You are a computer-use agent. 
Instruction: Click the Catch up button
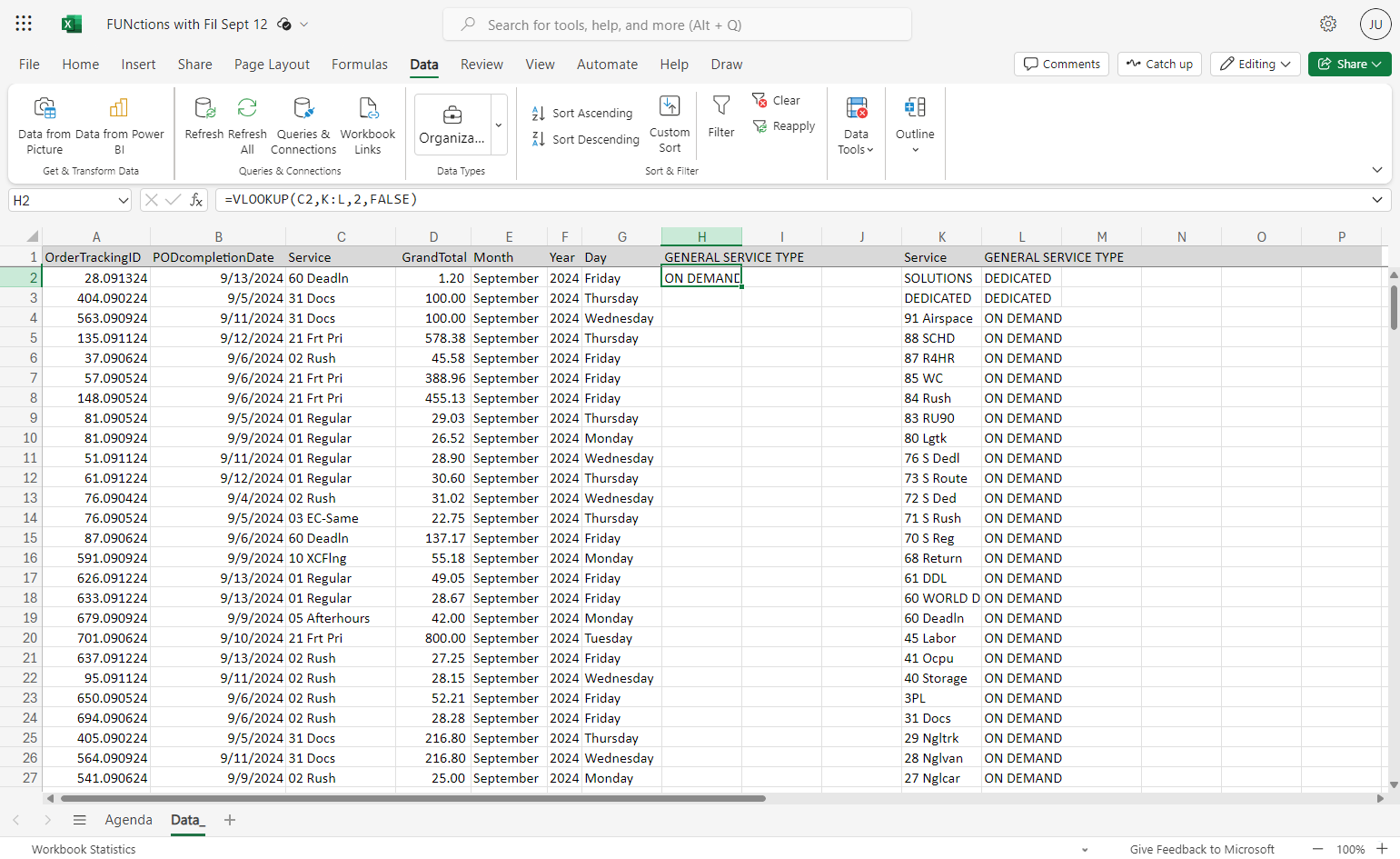(x=1159, y=64)
